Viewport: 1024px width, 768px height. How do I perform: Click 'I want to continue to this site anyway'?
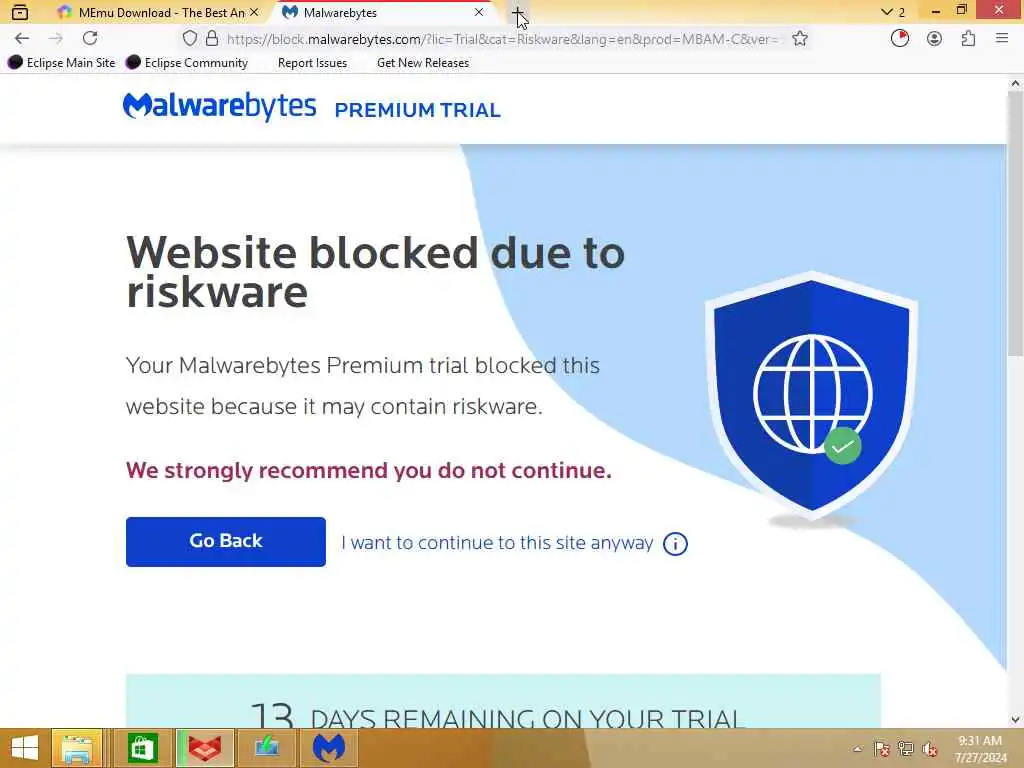tap(497, 543)
